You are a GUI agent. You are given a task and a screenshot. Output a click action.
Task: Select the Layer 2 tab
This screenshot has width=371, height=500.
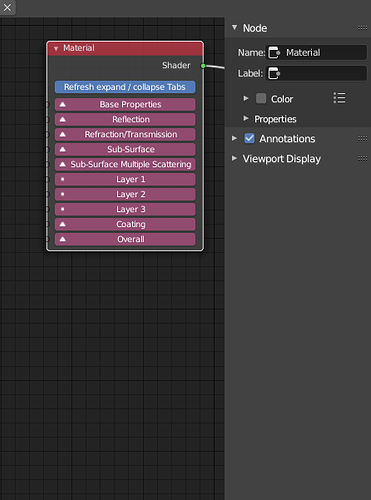(x=125, y=194)
